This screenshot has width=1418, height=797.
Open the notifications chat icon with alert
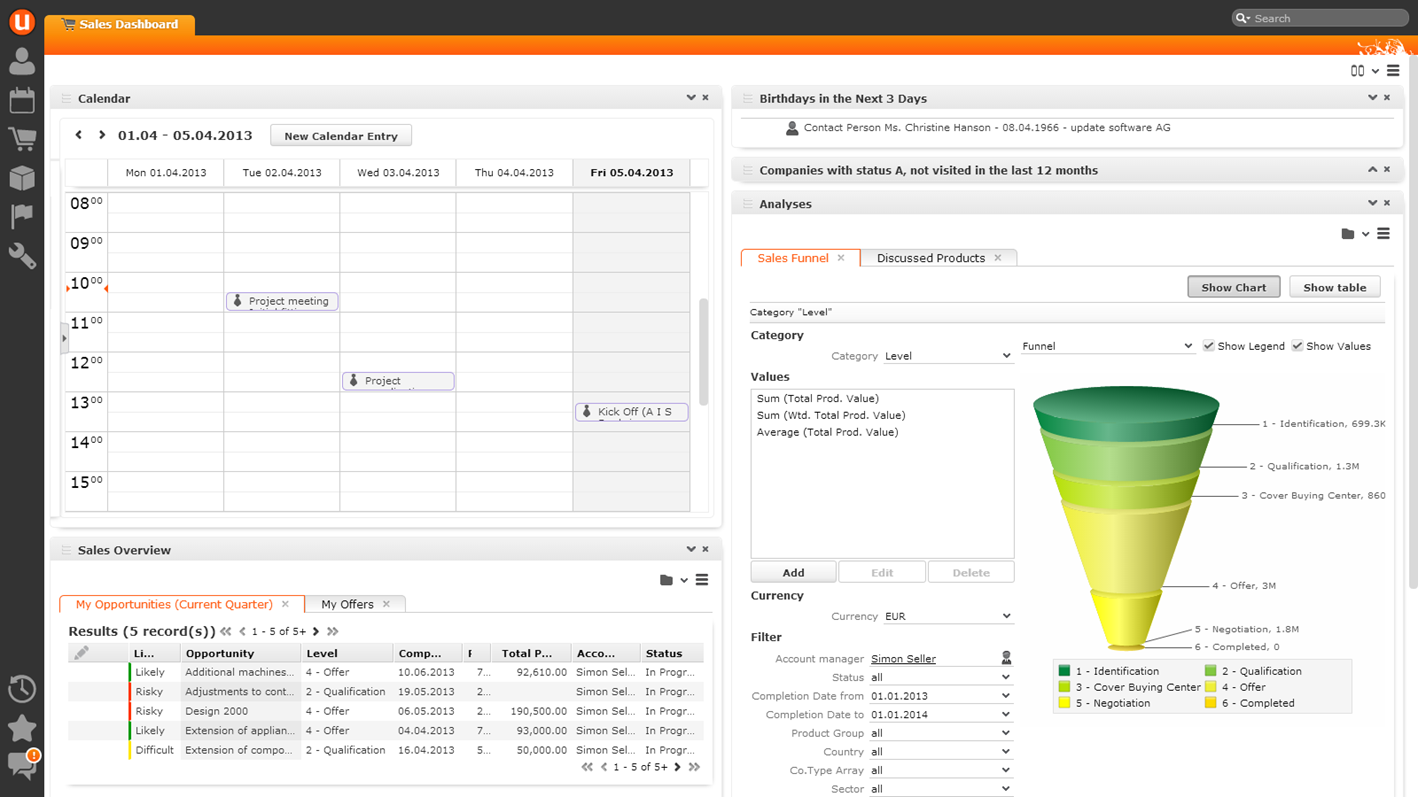[x=22, y=765]
